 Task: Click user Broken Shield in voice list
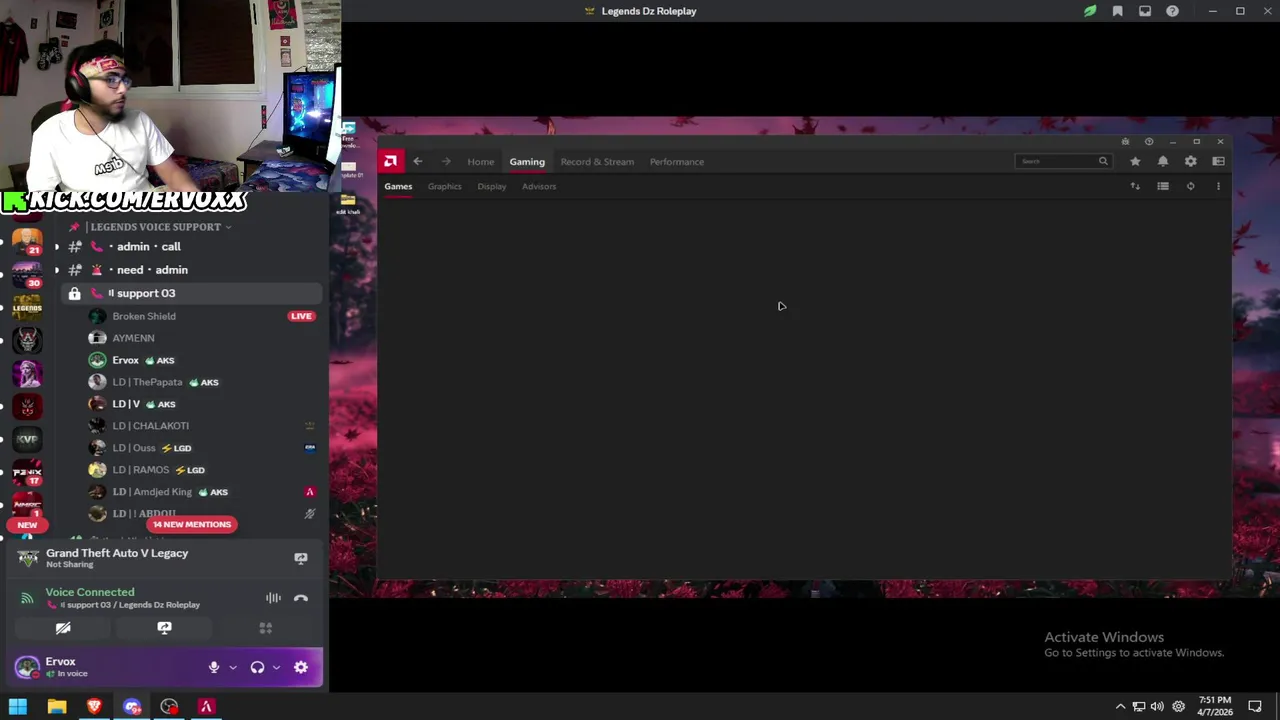pos(144,316)
